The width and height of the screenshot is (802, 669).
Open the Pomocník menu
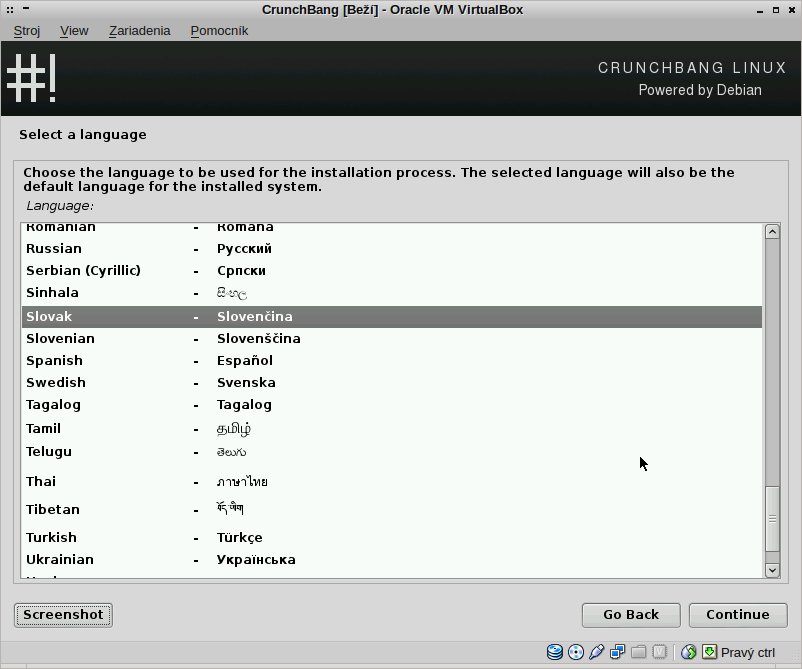(219, 31)
